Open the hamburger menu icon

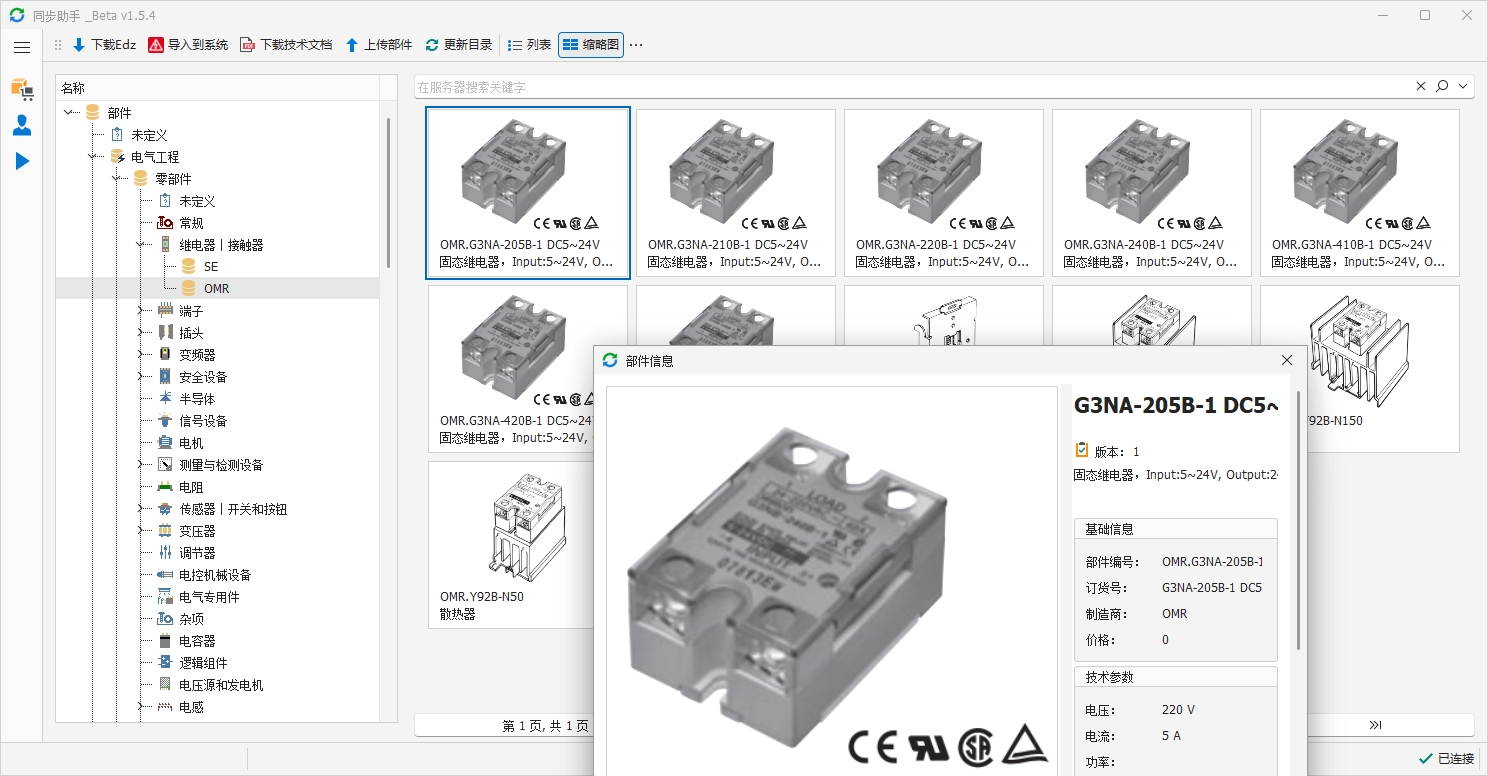tap(22, 47)
